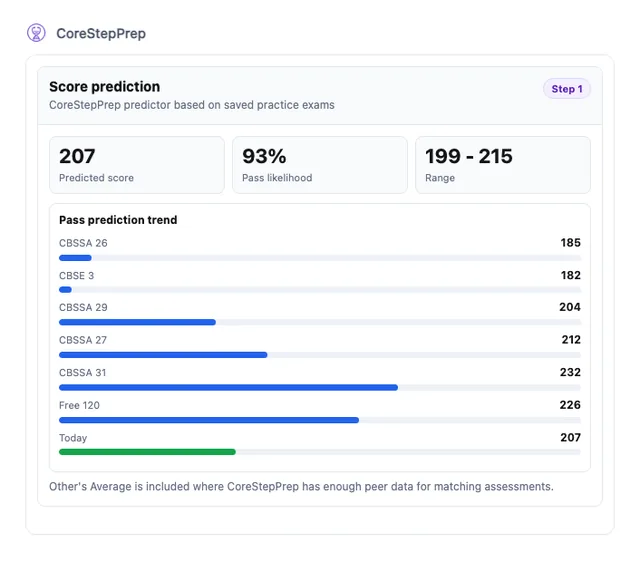Click the CBSSA 29 row label
This screenshot has height=562, width=640.
point(83,307)
